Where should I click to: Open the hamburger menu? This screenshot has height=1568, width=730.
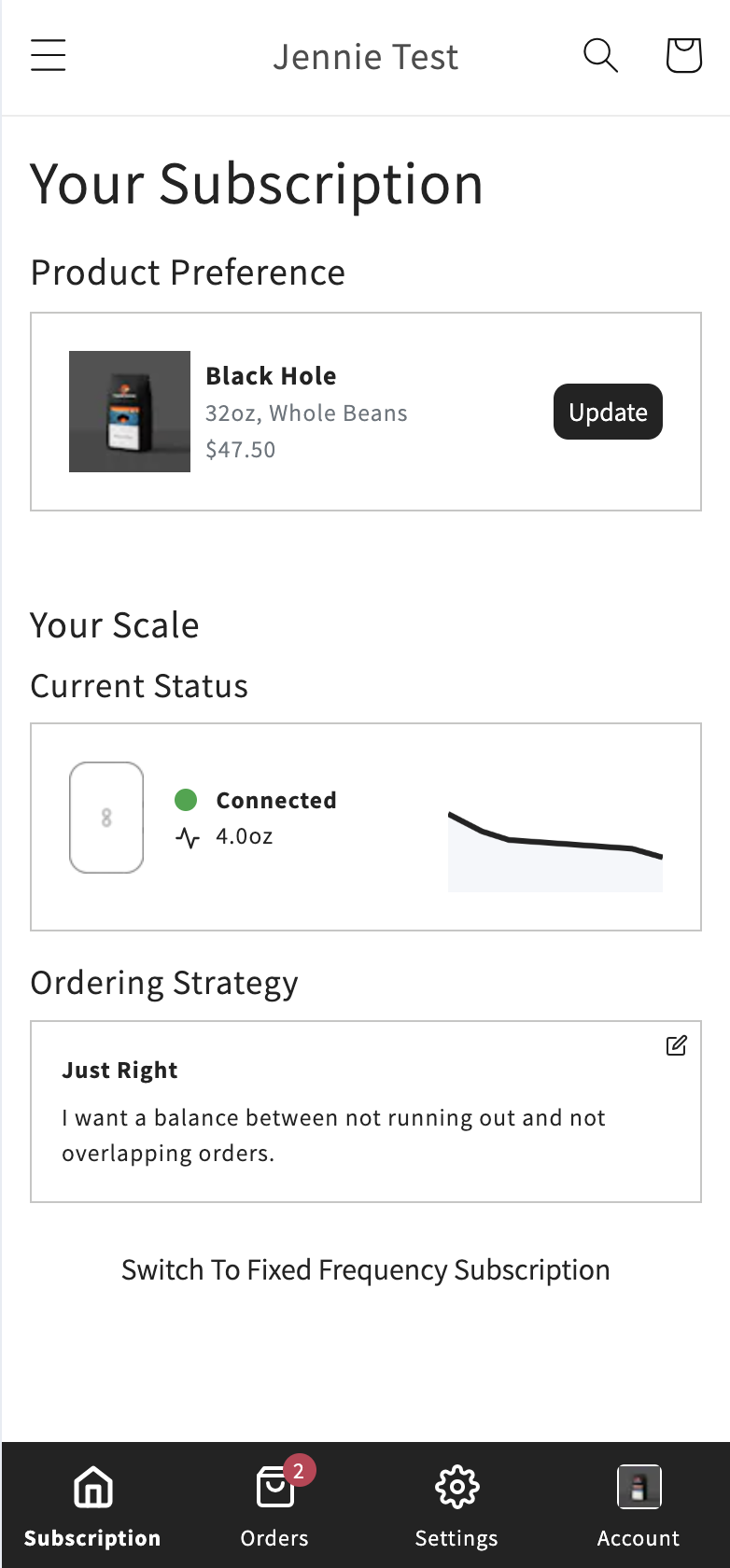[x=49, y=56]
